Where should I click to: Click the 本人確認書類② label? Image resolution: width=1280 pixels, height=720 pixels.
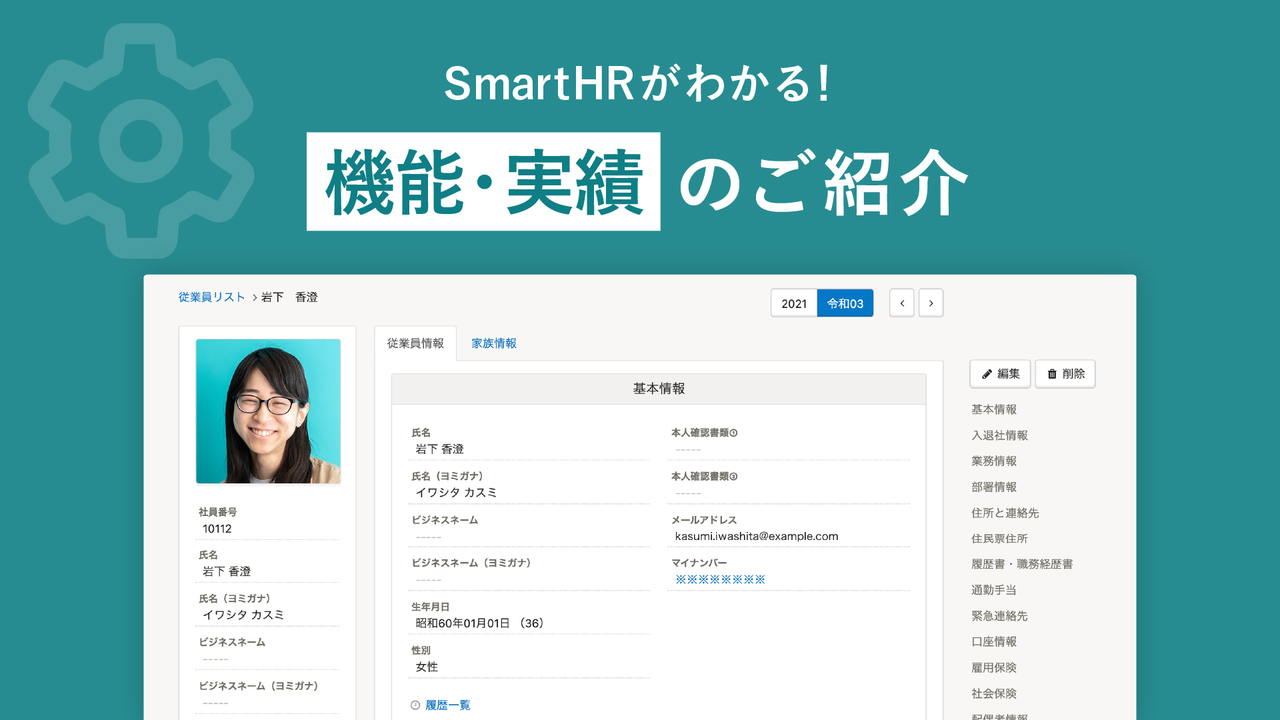coord(704,477)
